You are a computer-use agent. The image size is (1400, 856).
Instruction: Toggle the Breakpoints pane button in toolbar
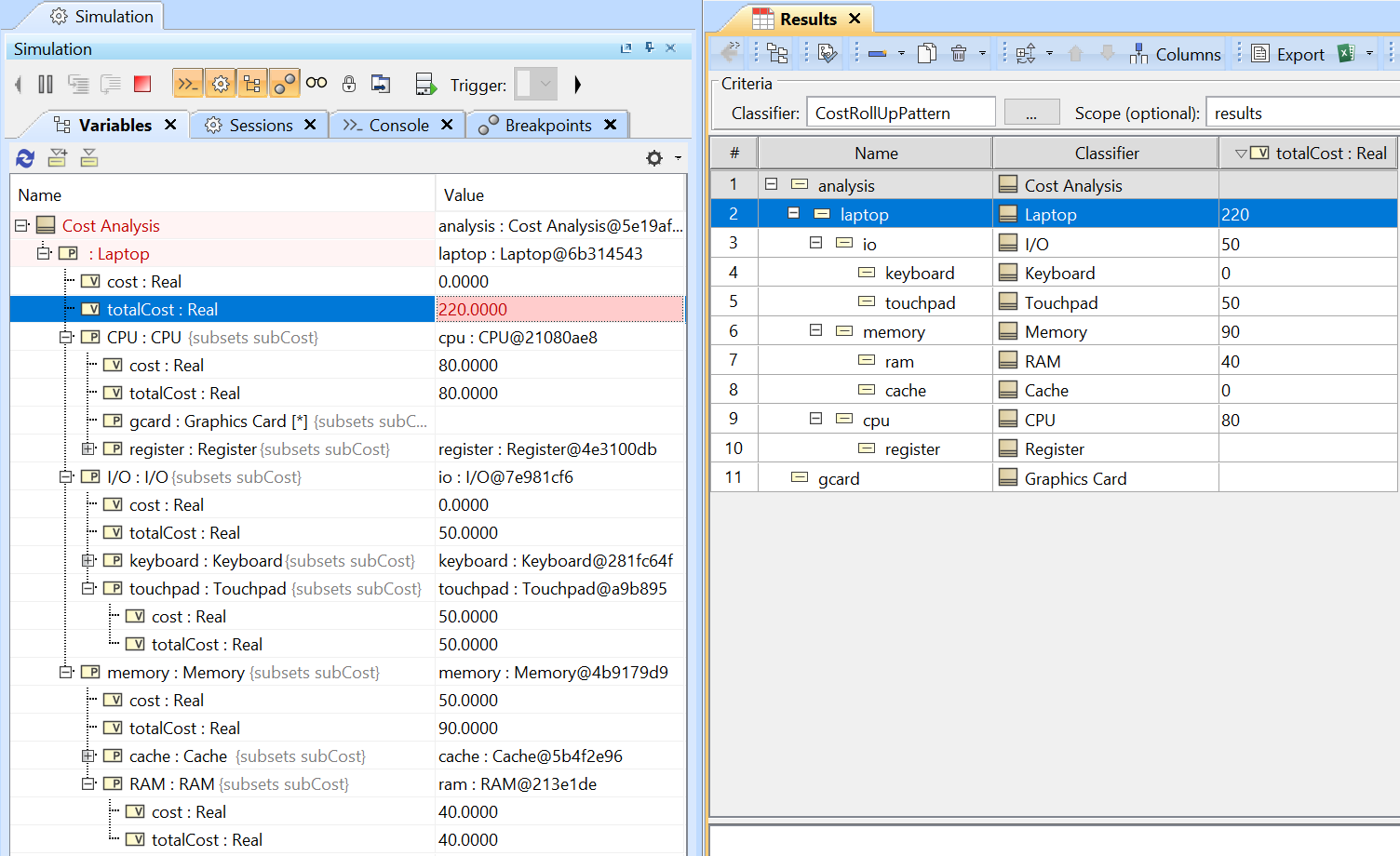tap(284, 85)
